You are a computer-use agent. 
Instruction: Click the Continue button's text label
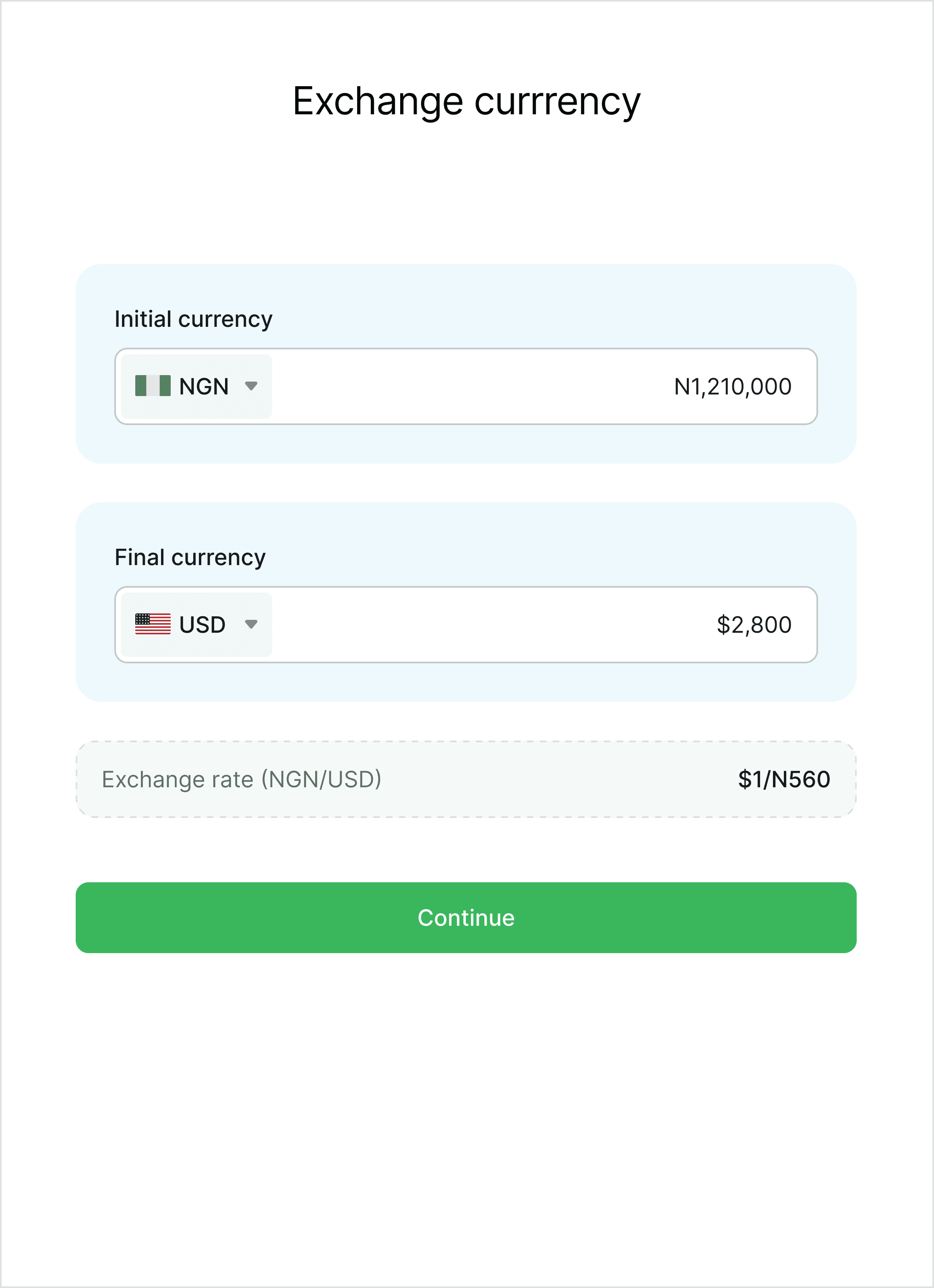coord(466,918)
